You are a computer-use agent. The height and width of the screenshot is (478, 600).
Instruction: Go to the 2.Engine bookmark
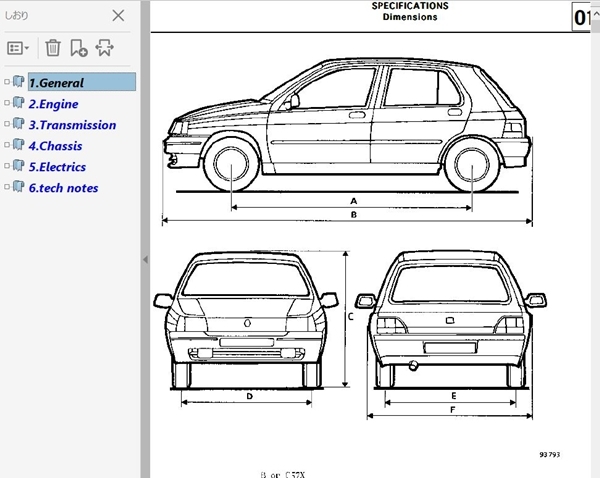[x=53, y=104]
